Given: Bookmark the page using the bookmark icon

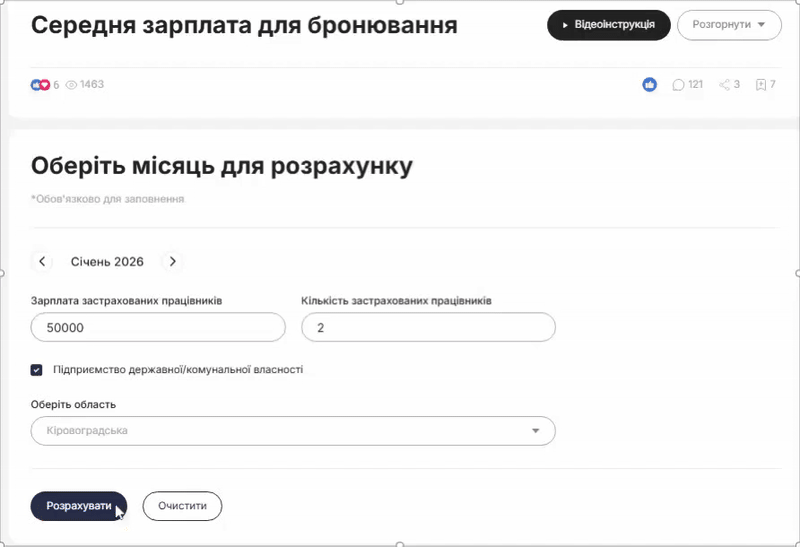Looking at the screenshot, I should [761, 85].
